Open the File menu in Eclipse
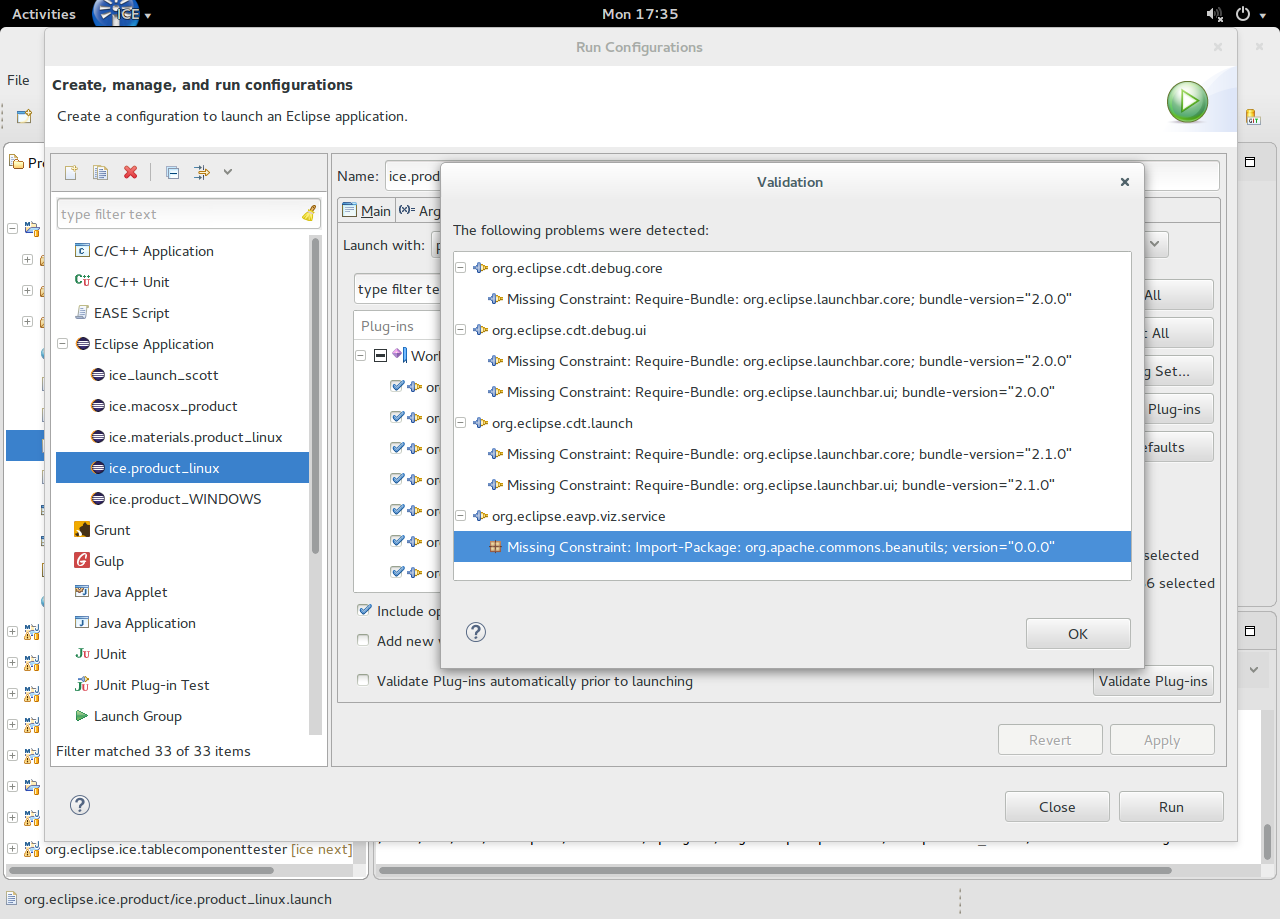1280x919 pixels. (18, 80)
